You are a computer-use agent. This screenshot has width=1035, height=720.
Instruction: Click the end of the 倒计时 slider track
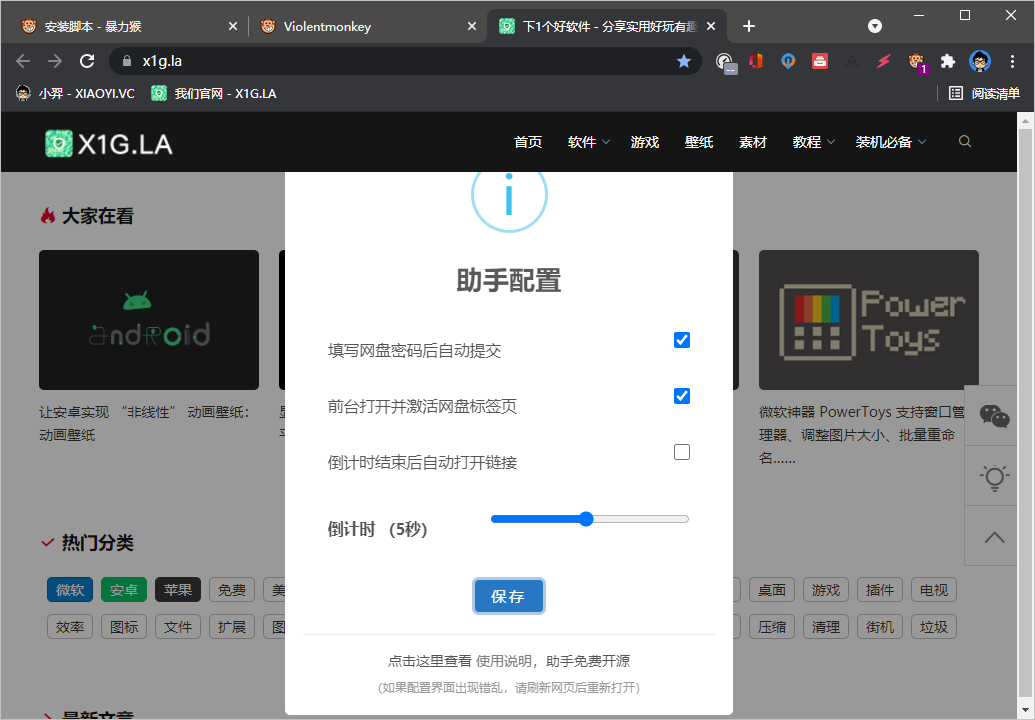coord(686,519)
